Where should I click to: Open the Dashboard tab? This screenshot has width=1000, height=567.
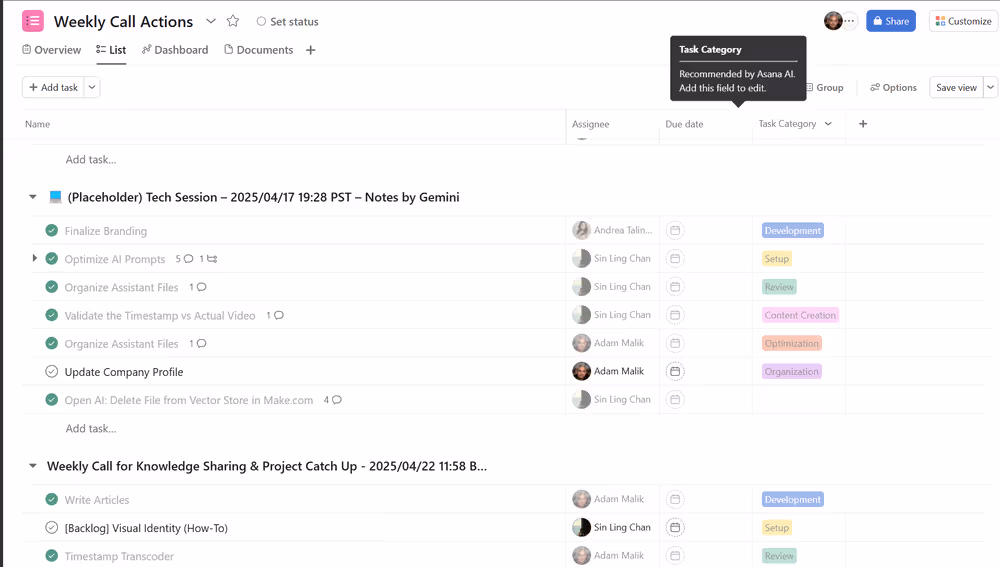175,50
